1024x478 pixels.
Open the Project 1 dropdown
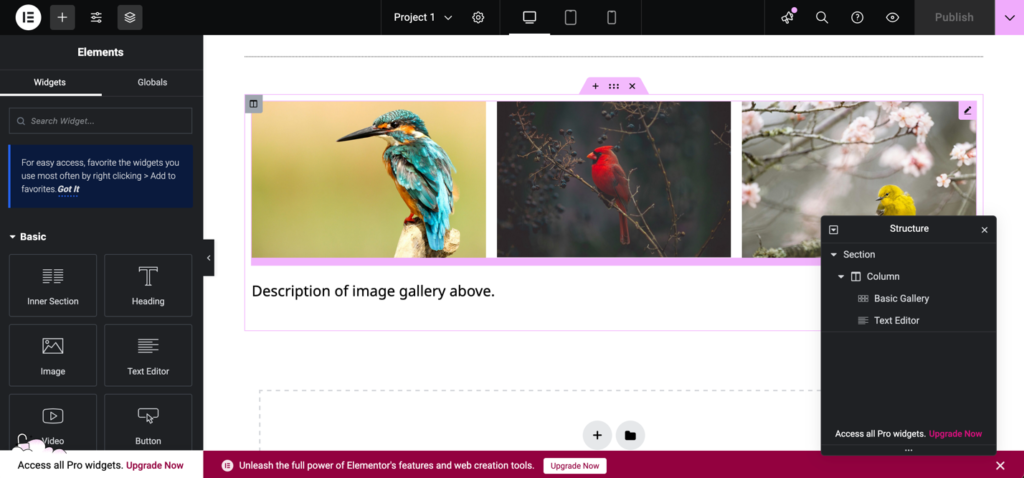click(x=423, y=18)
